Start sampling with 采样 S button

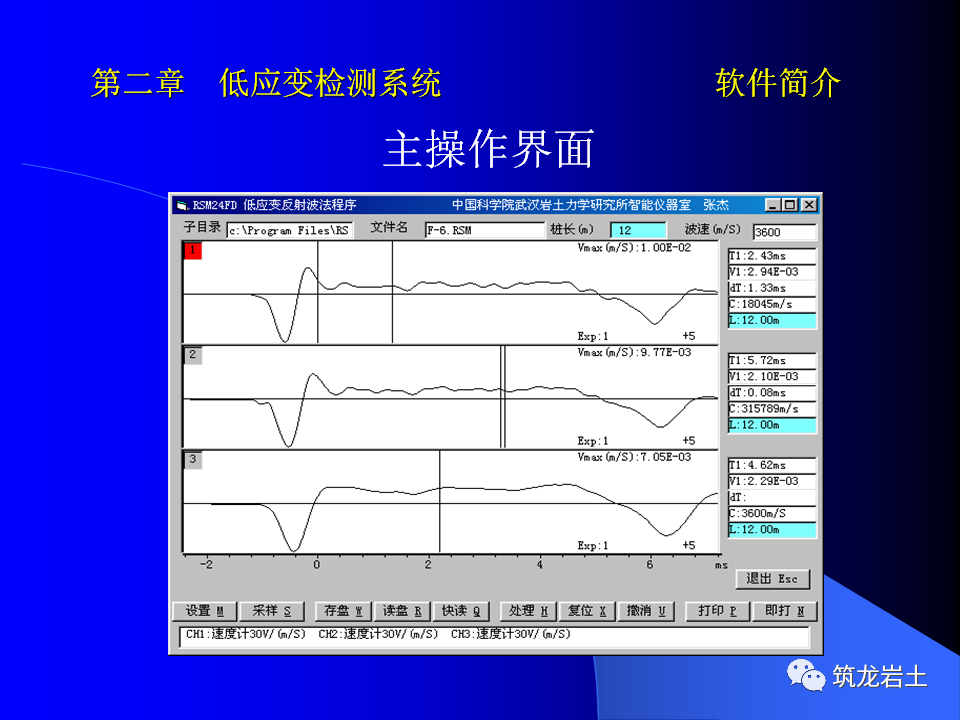pos(271,610)
